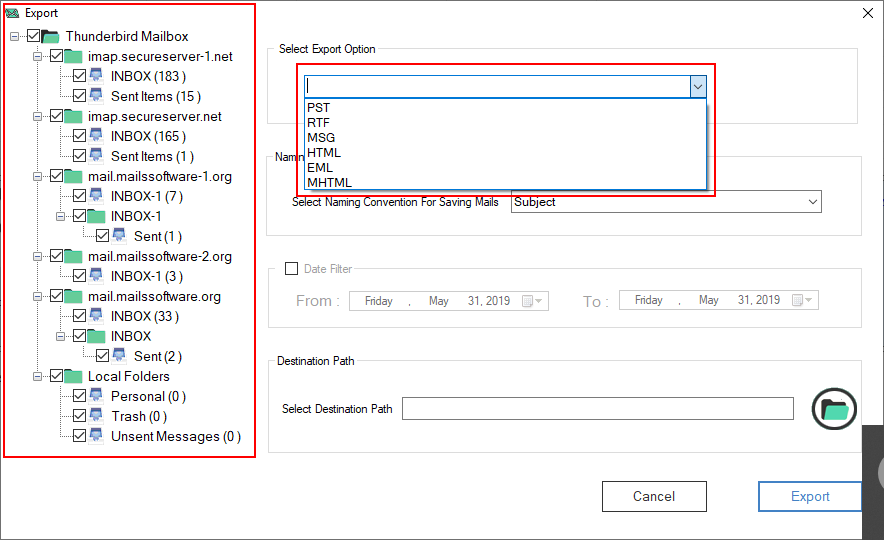Open the browse destination folder icon
Screen dimensions: 884x540
tap(834, 409)
